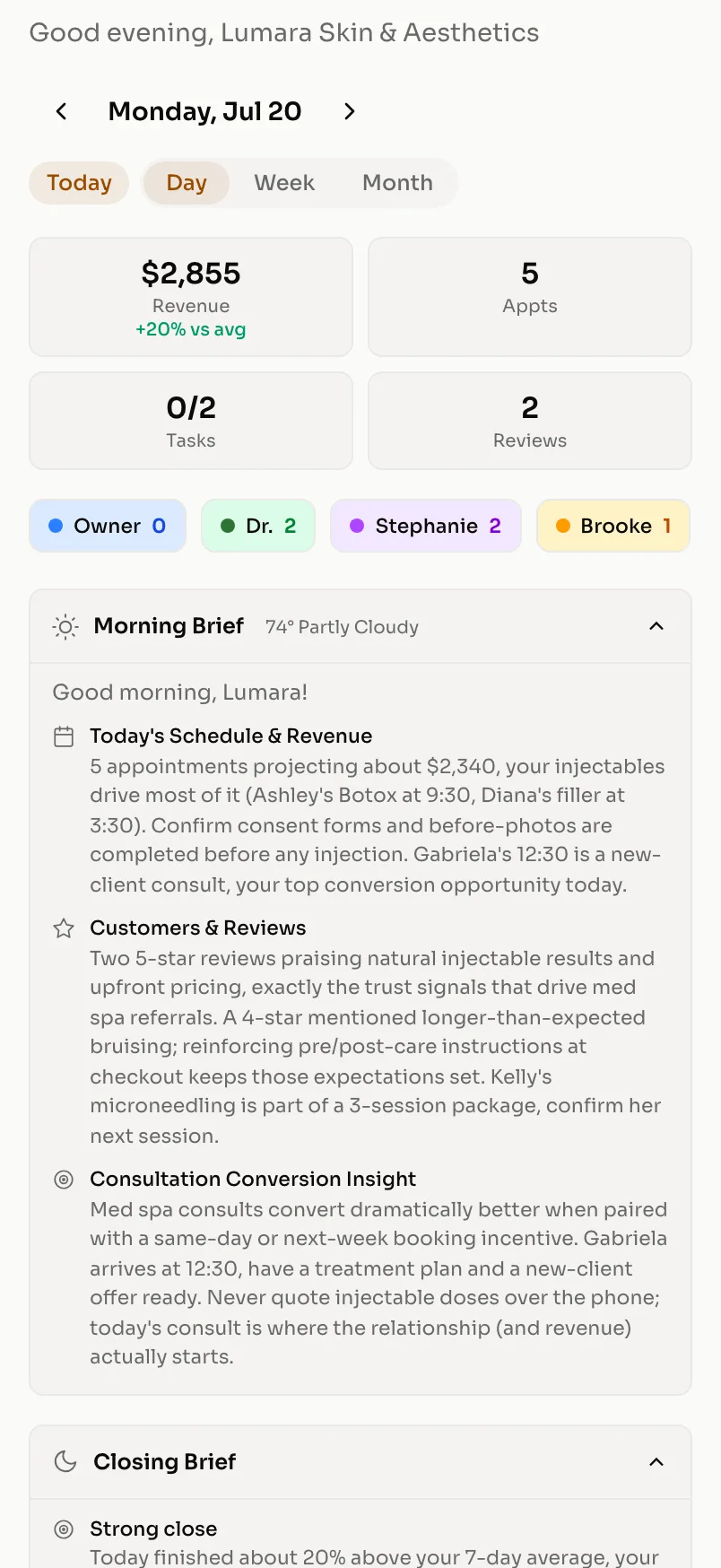Toggle the Brooke staff filter chip
Image resolution: width=721 pixels, height=1568 pixels.
click(613, 526)
